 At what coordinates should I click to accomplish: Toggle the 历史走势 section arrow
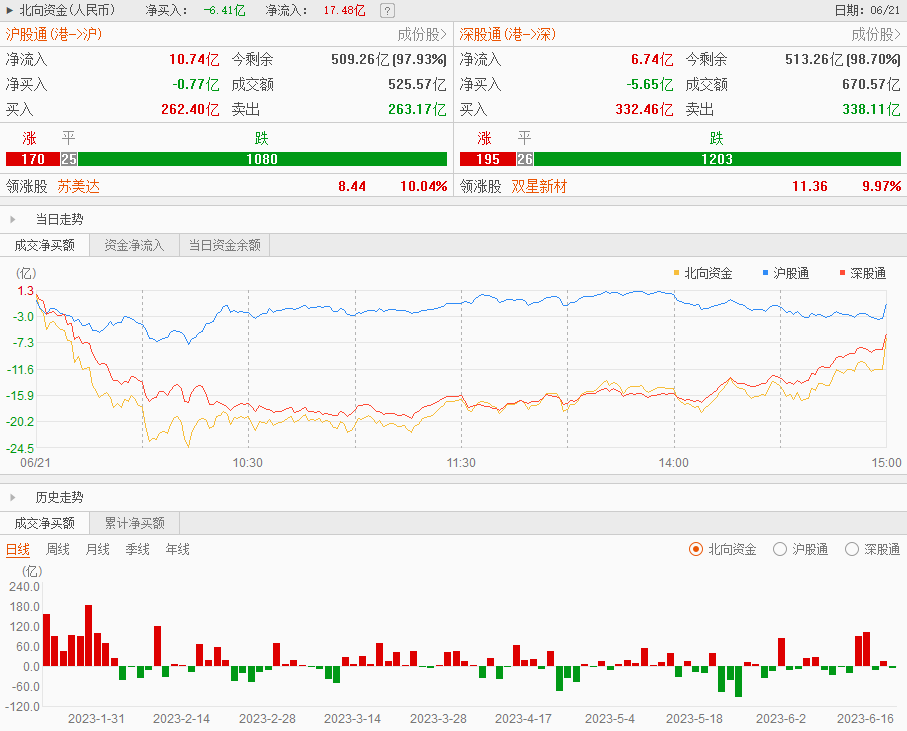13,497
